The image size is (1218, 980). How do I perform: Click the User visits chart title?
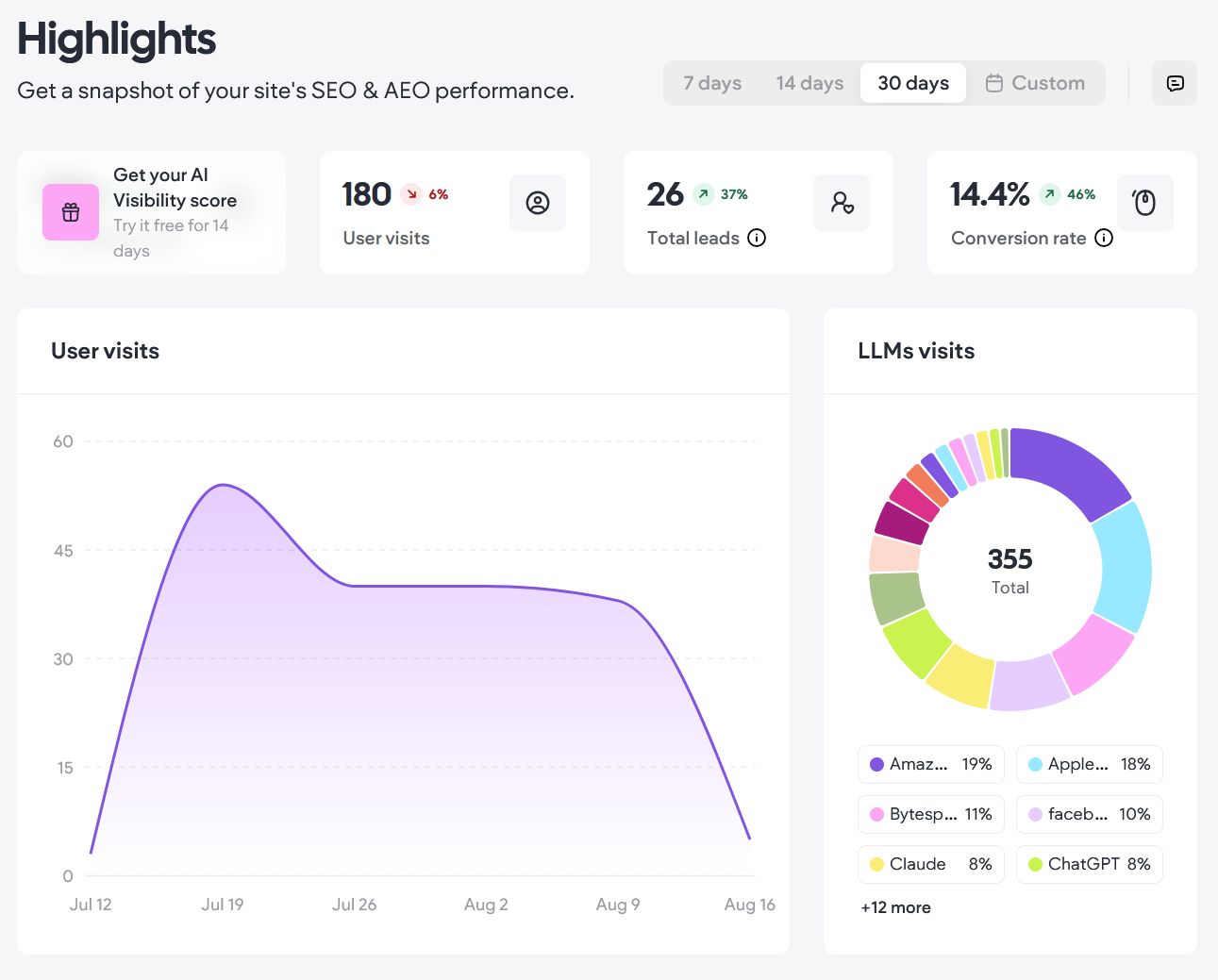coord(105,351)
